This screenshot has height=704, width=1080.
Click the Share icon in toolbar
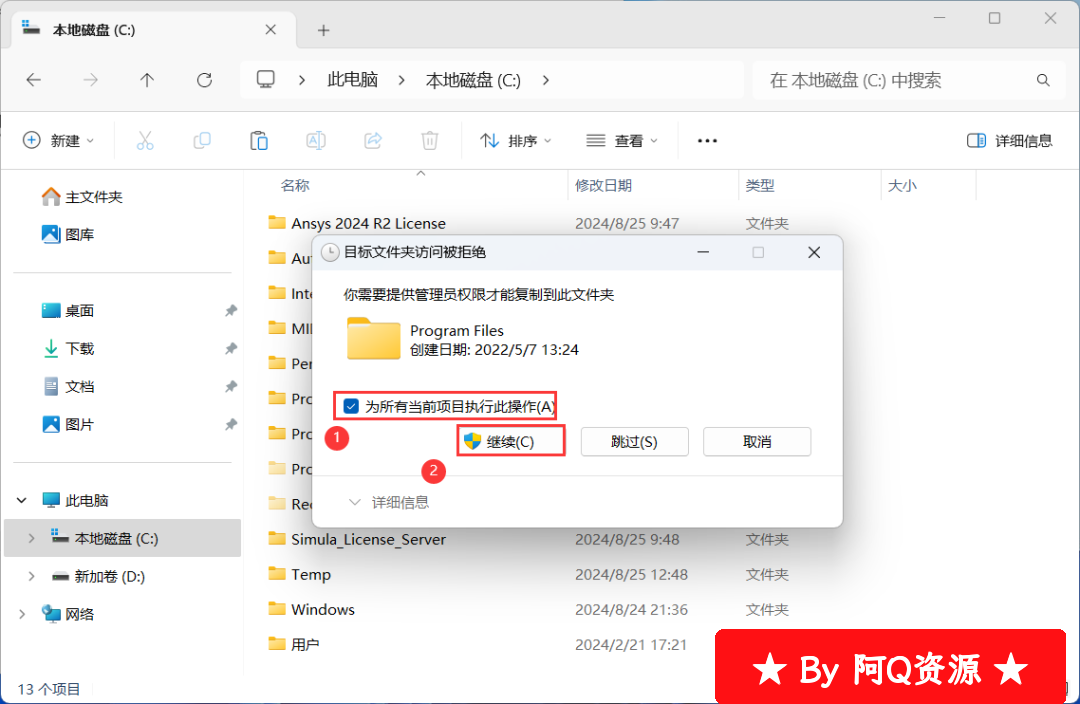pyautogui.click(x=373, y=141)
